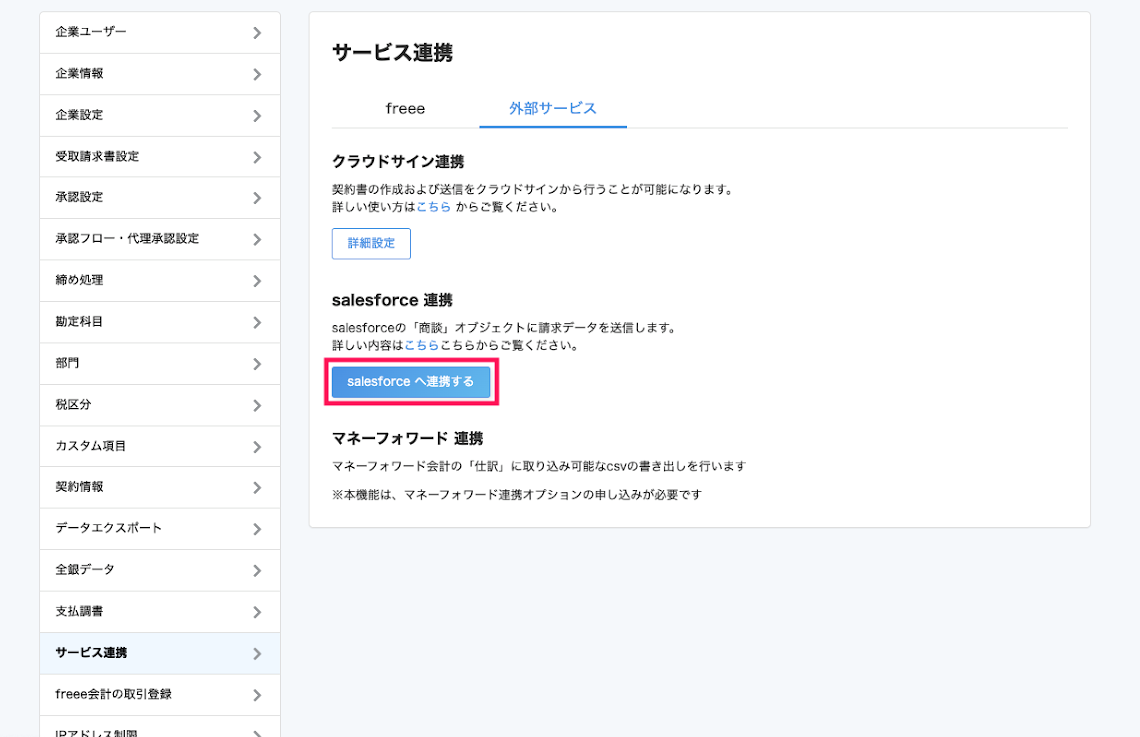Image resolution: width=1140 pixels, height=737 pixels.
Task: Switch to the 外部サービス tab
Action: (553, 108)
